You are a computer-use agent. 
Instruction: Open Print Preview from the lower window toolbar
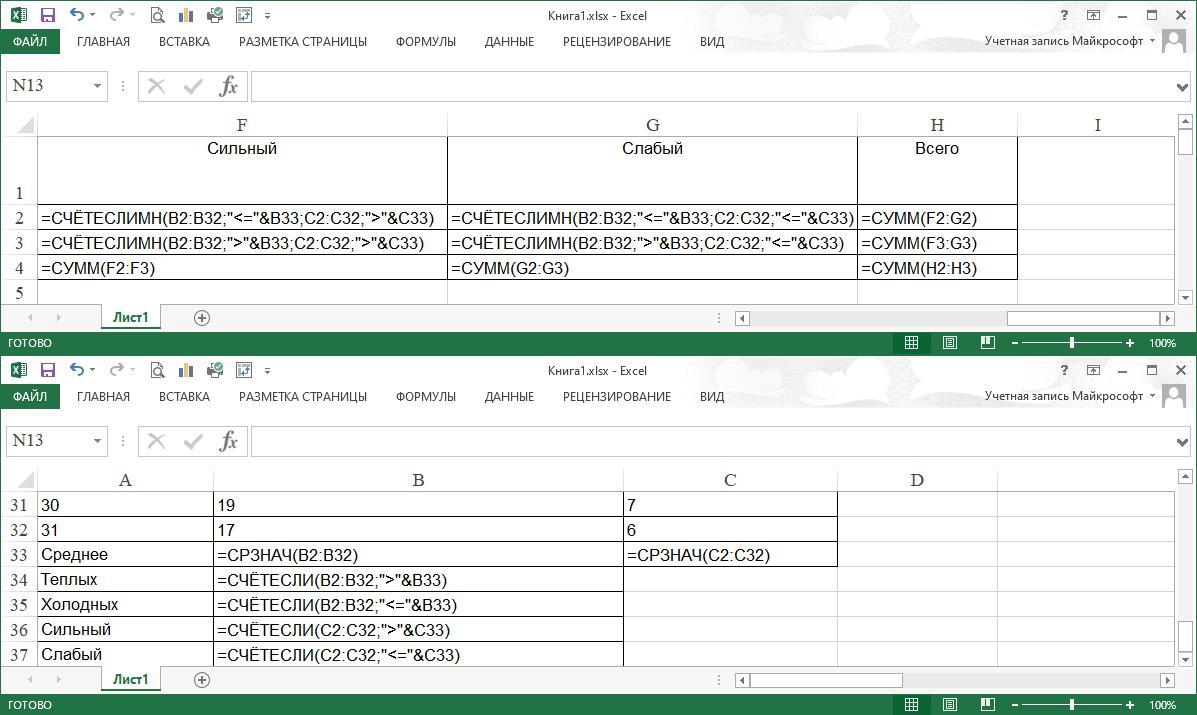pyautogui.click(x=157, y=370)
